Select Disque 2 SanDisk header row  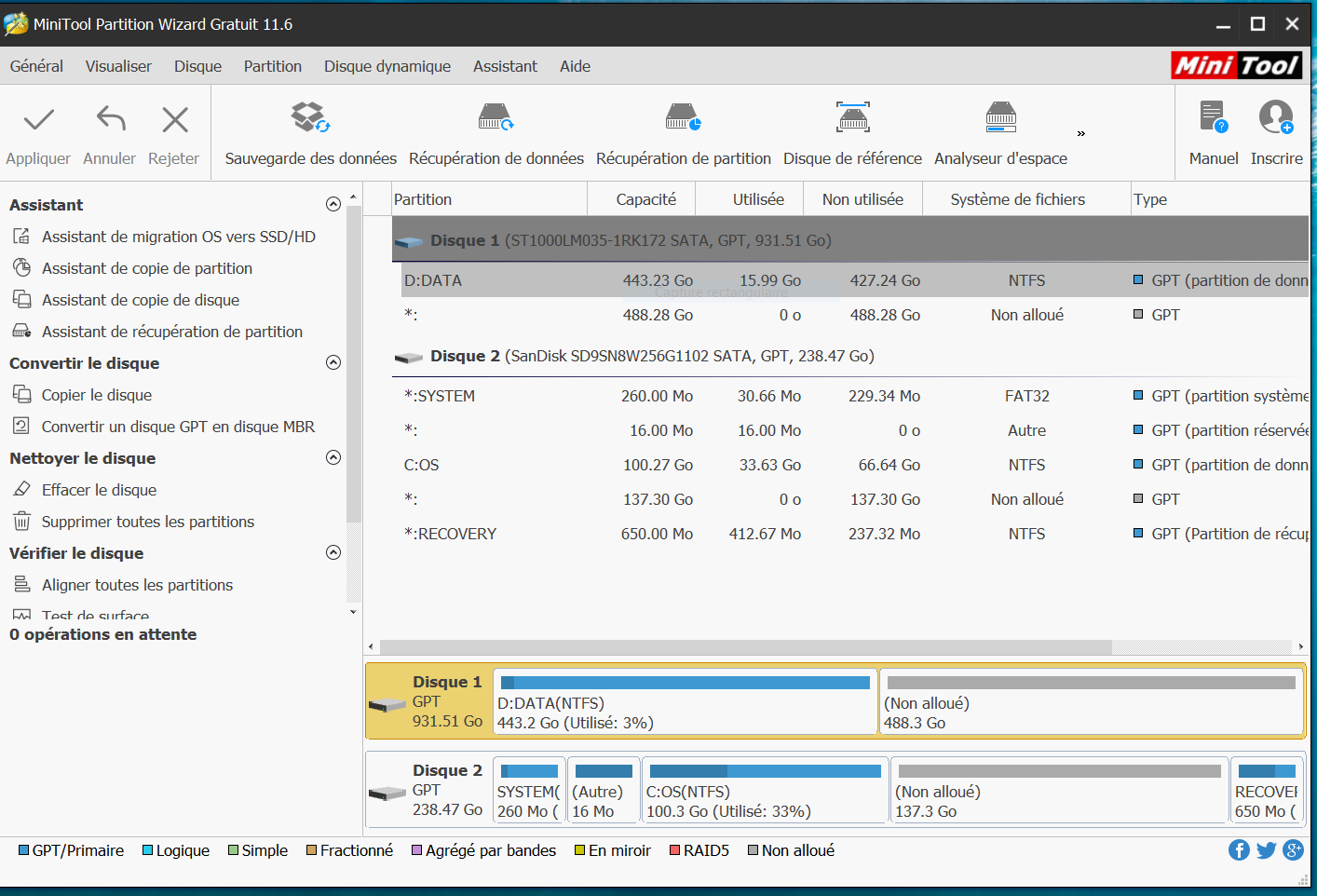pyautogui.click(x=849, y=356)
